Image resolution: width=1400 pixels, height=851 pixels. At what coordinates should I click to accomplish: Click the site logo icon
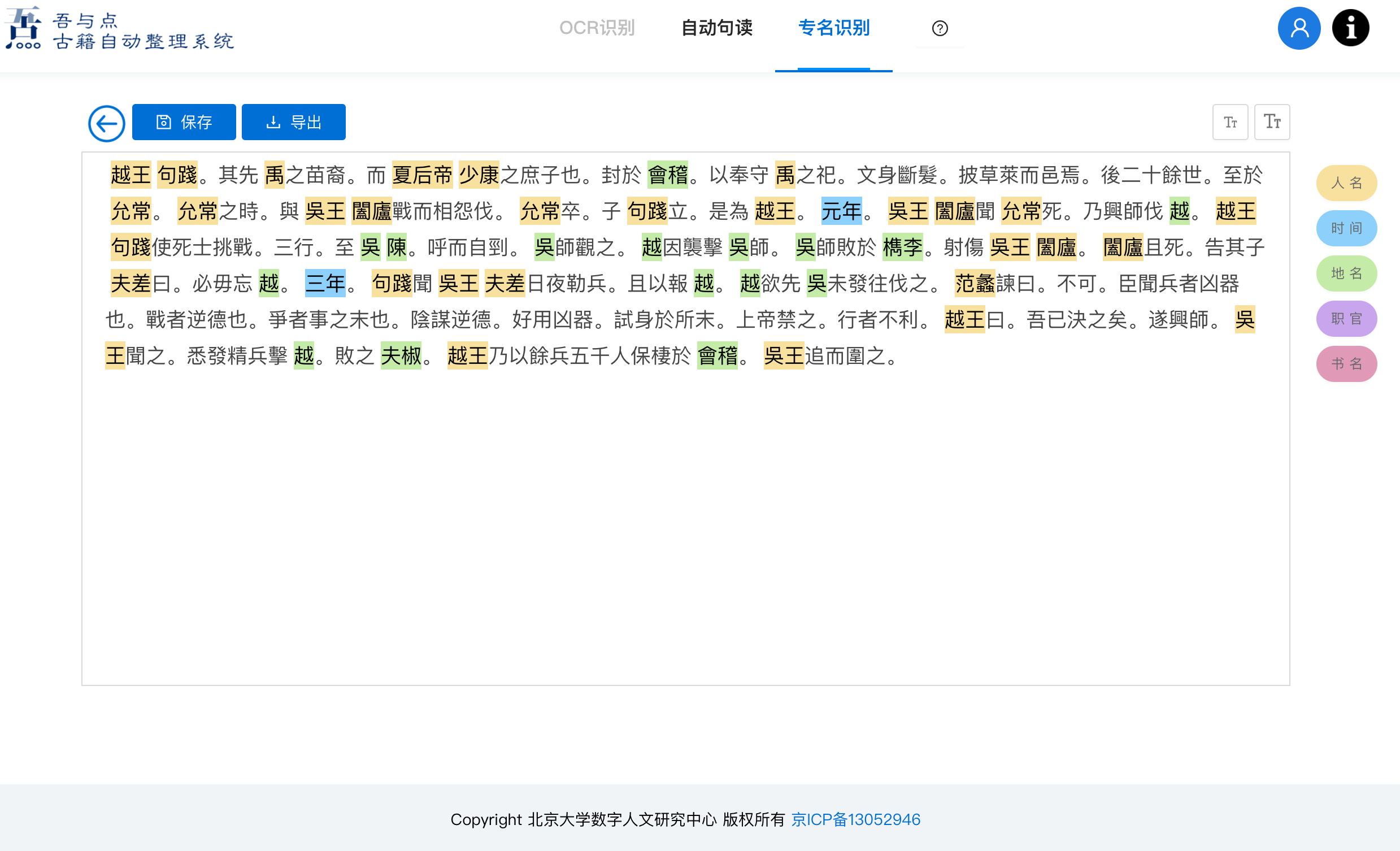point(23,28)
